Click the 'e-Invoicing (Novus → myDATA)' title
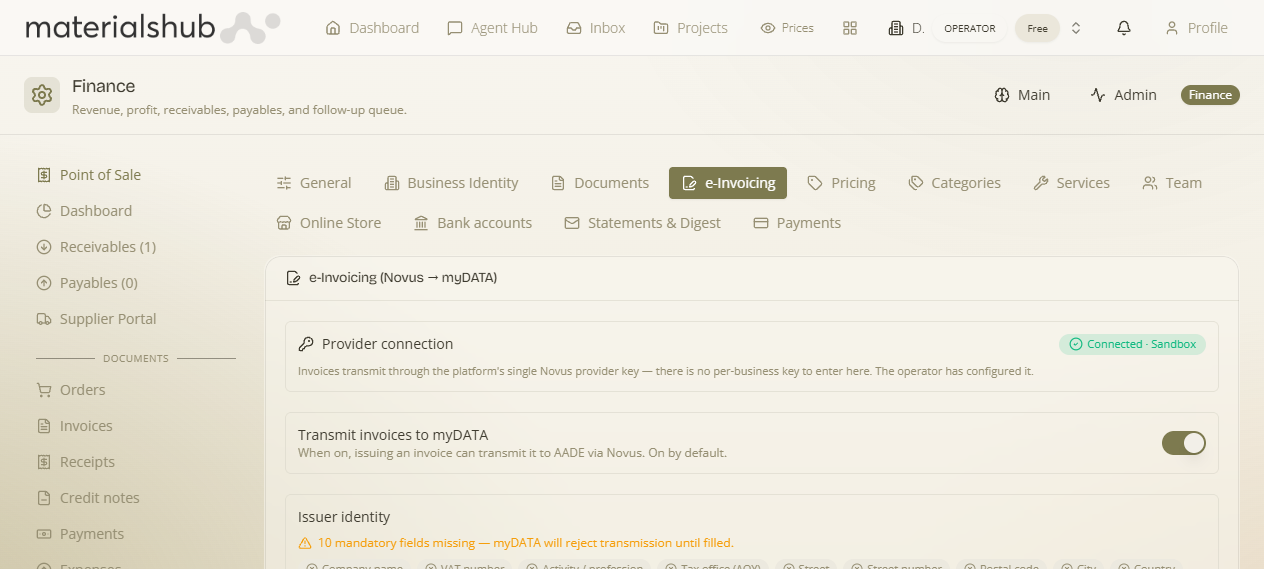 pyautogui.click(x=403, y=278)
